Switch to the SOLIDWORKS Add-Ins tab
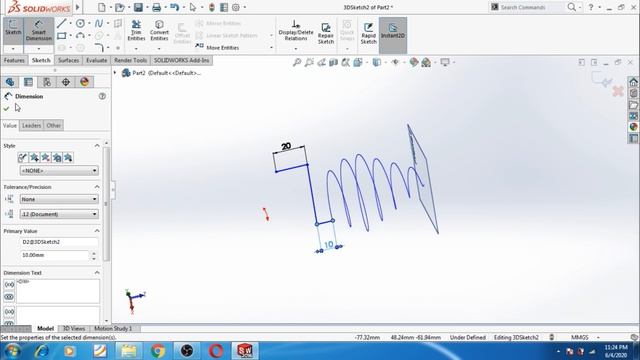 point(181,60)
